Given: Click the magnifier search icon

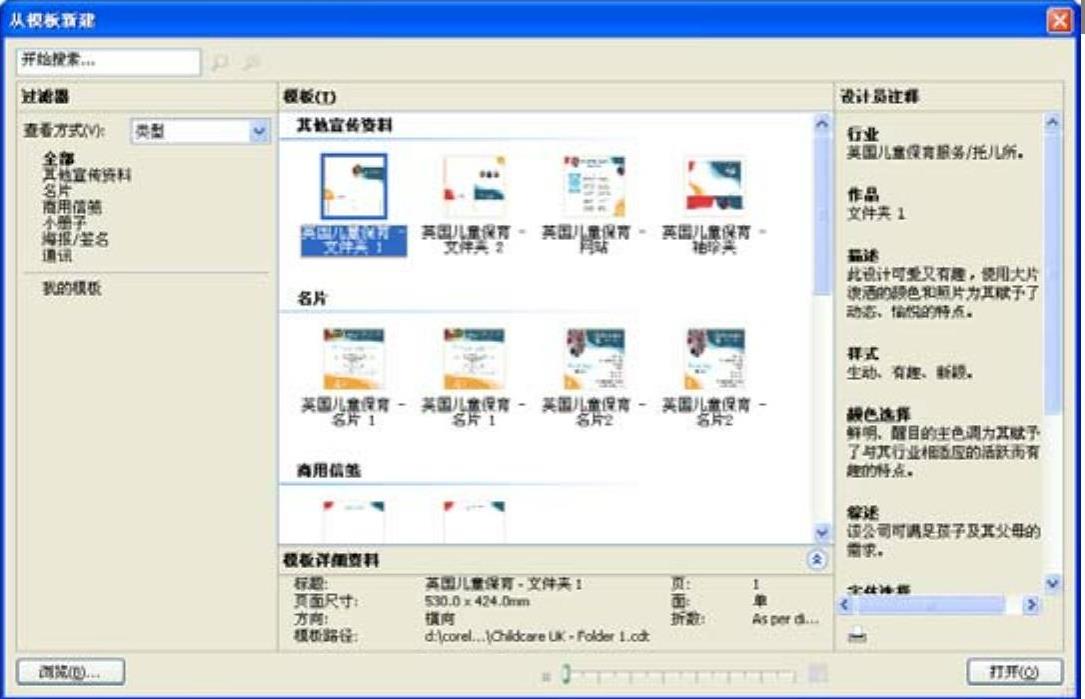Looking at the screenshot, I should (x=220, y=62).
